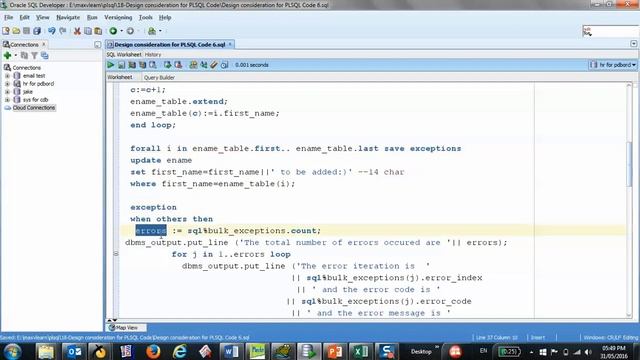Select the Worksheet tab
Screen dimensions: 640x360
coord(120,77)
